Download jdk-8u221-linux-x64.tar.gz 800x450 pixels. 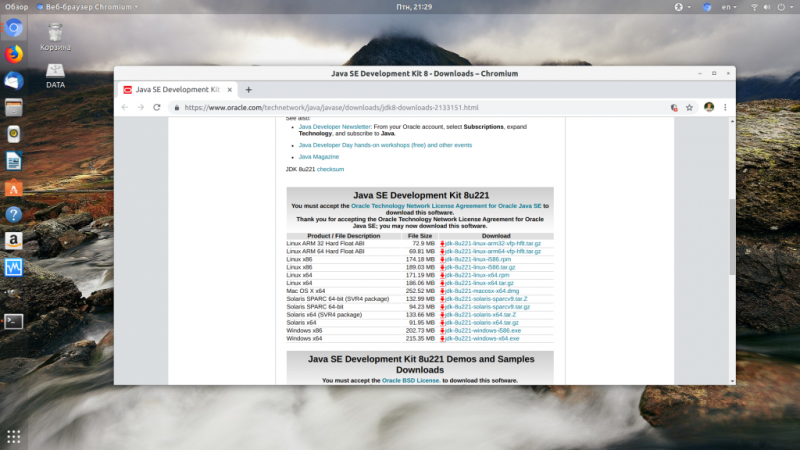click(479, 283)
